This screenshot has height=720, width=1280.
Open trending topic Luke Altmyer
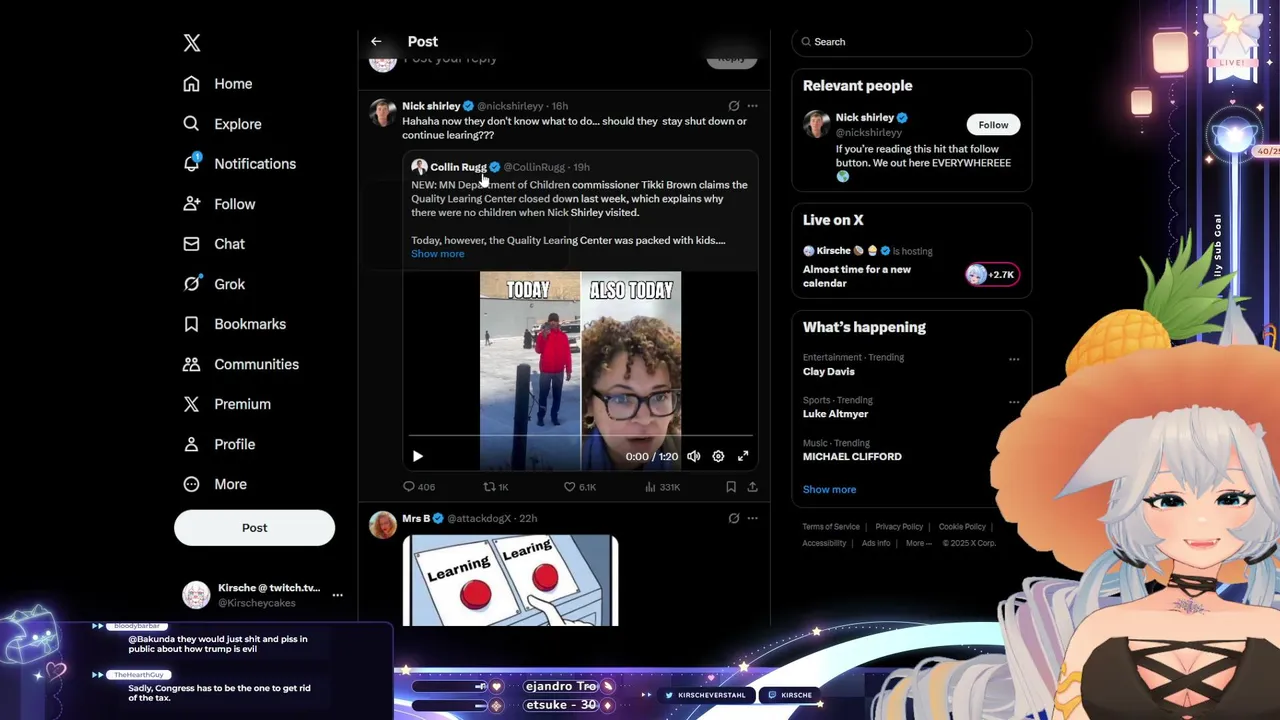point(835,414)
